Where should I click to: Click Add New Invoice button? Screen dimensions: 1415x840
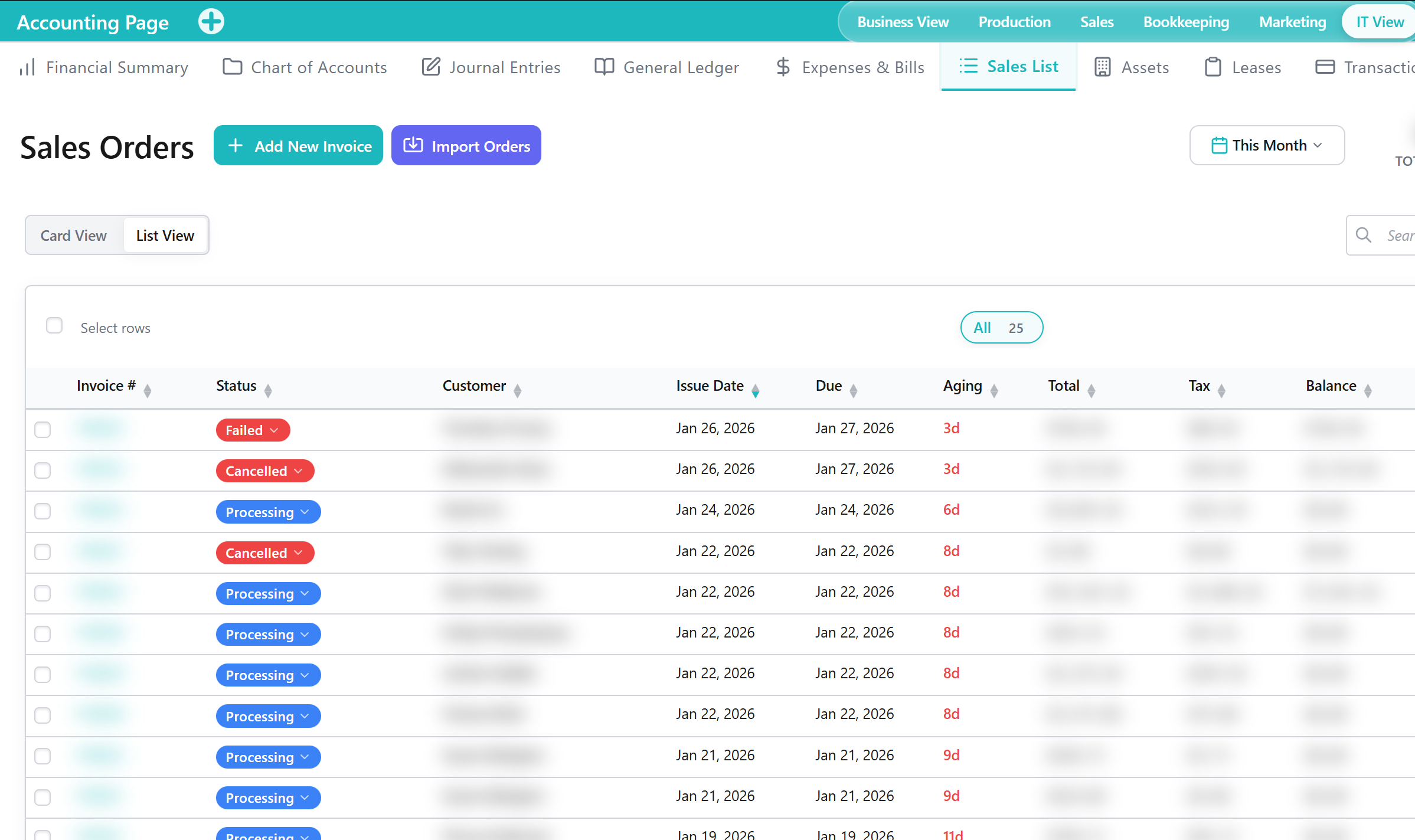pyautogui.click(x=298, y=145)
